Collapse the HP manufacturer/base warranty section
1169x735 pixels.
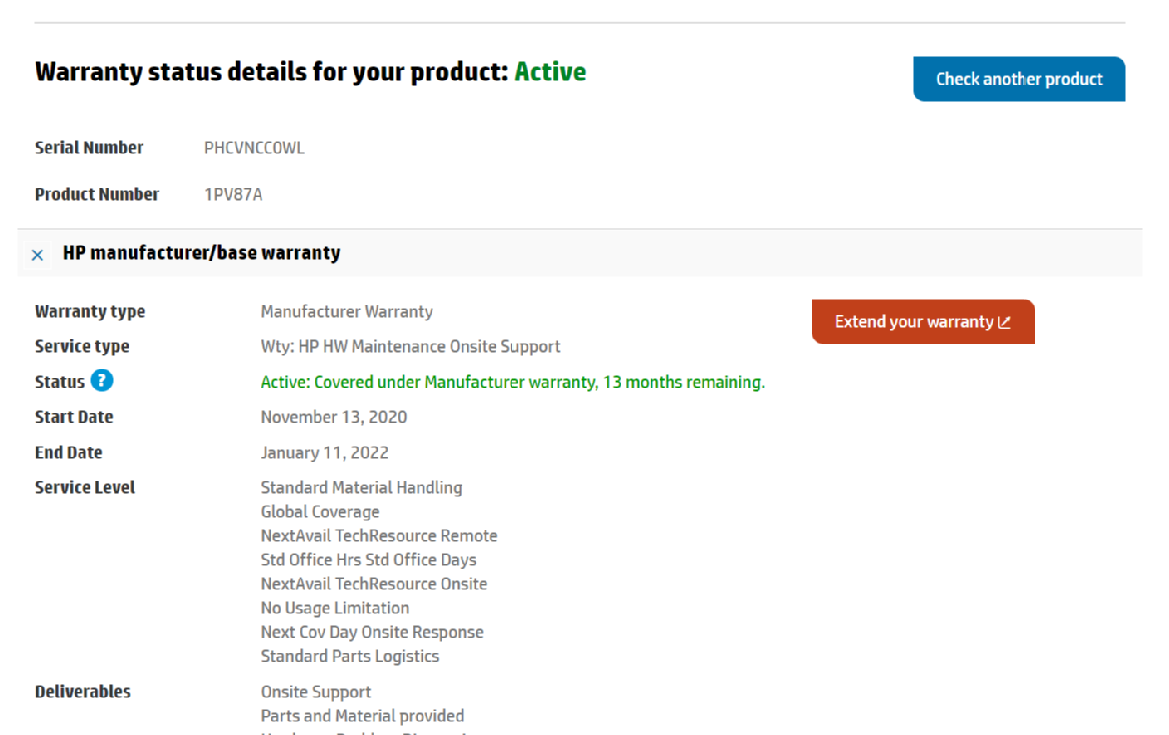click(x=37, y=255)
